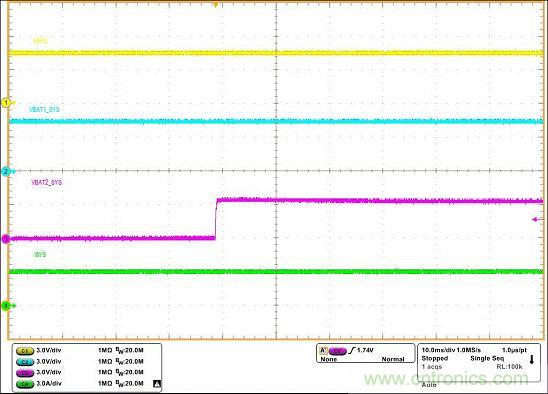Select the green channel 4 ground marker
The image size is (548, 394).
(6, 306)
